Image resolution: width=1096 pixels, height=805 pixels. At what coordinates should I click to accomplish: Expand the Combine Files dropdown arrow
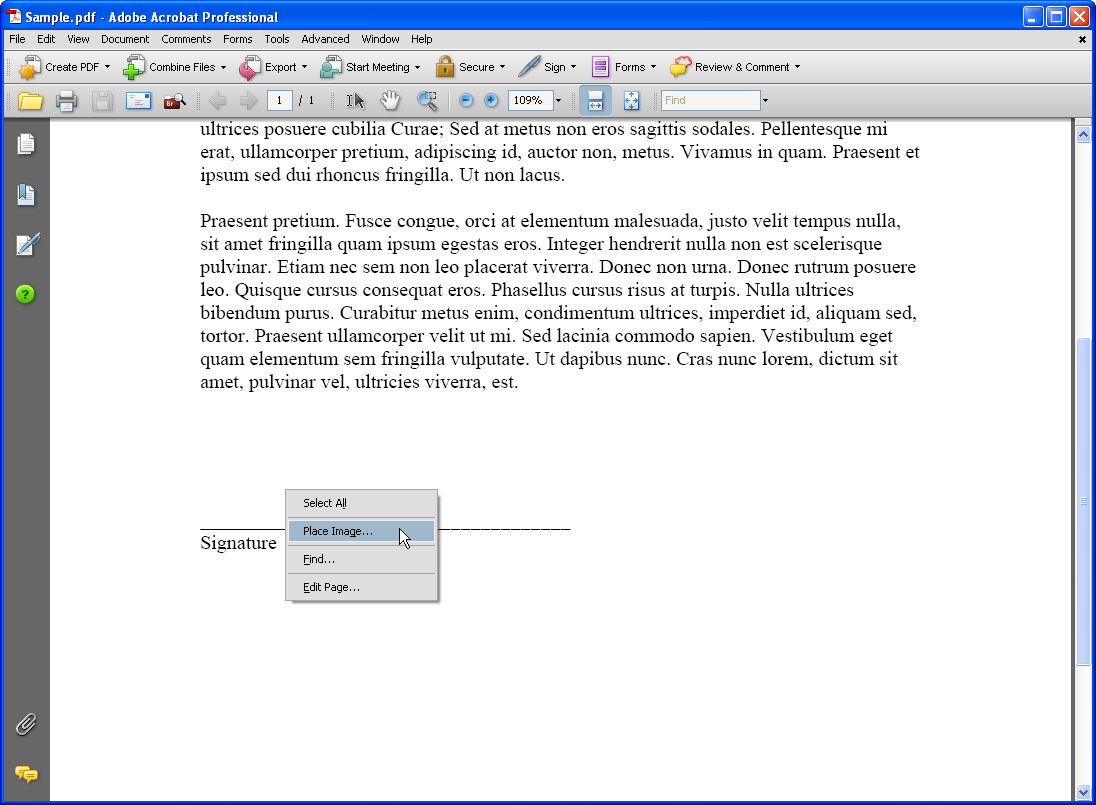click(224, 67)
